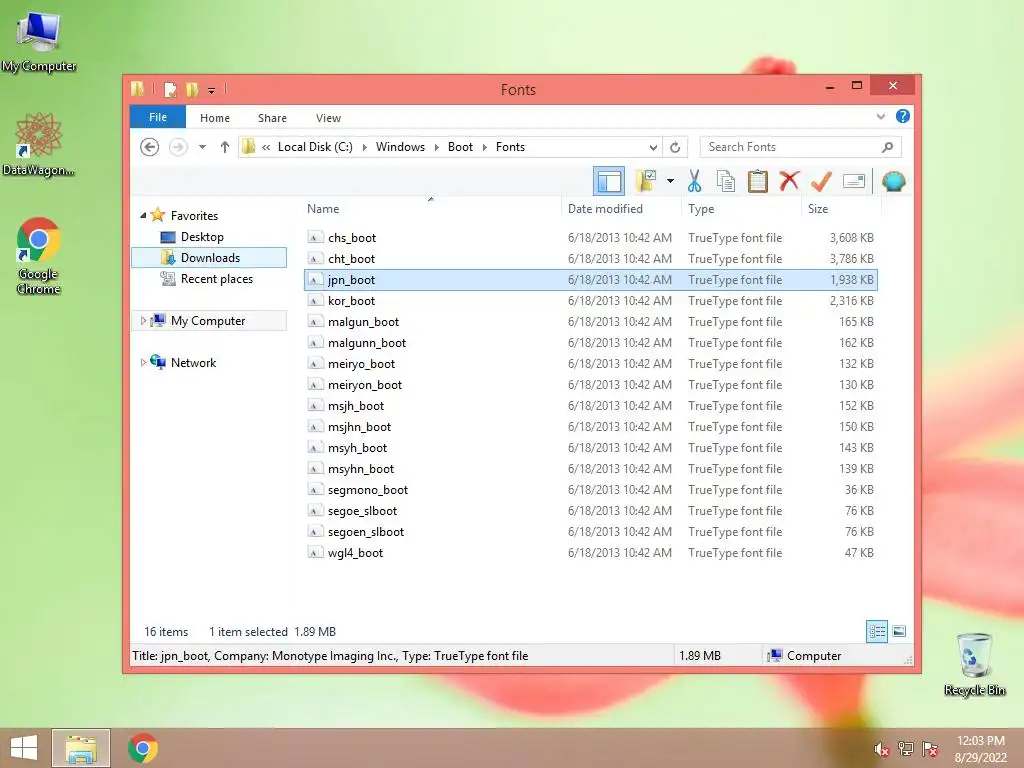Screen dimensions: 1024x768
Task: Click inside the Search Fonts field
Action: 800,147
